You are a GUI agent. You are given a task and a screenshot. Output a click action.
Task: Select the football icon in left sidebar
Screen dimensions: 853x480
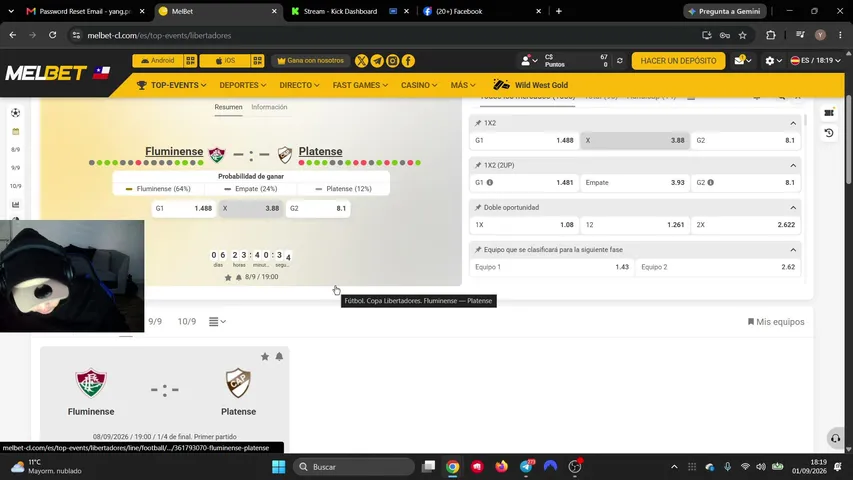(x=15, y=113)
